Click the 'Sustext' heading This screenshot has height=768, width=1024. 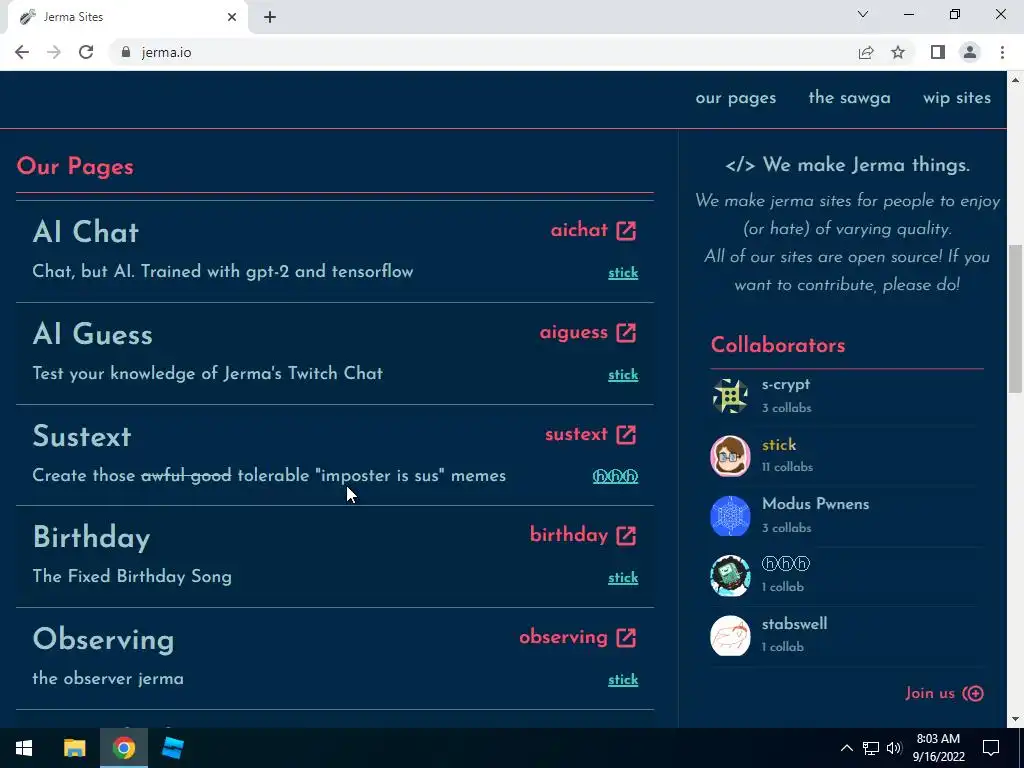[82, 436]
